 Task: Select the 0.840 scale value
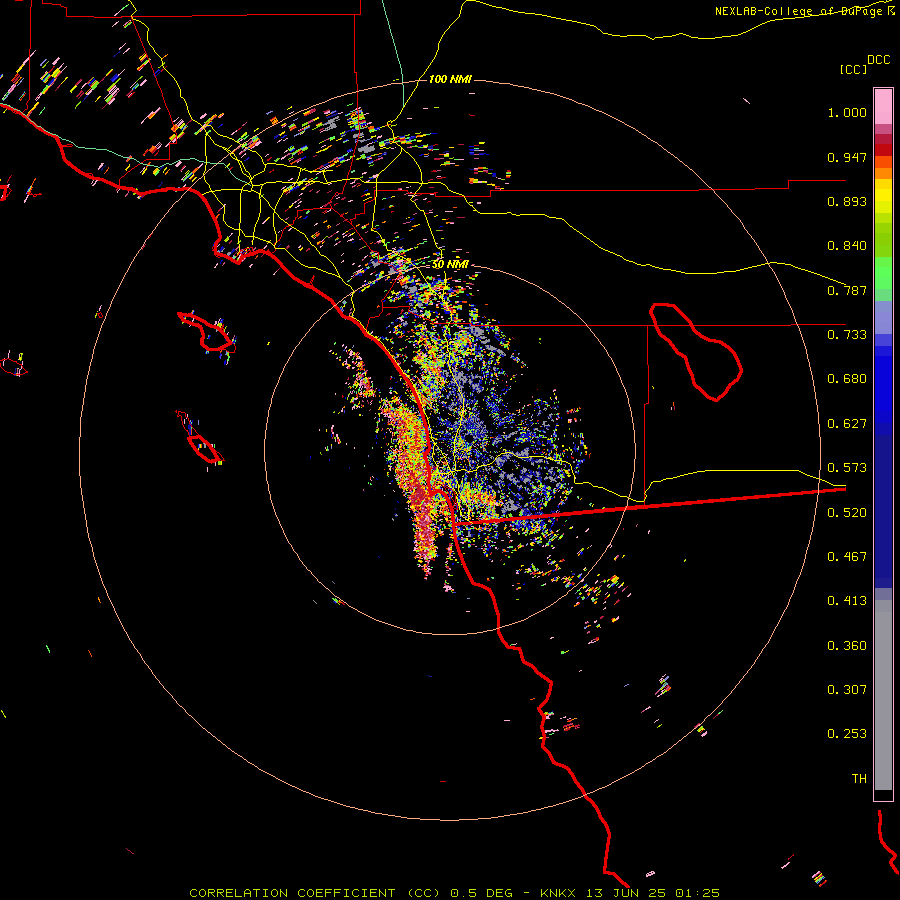[x=847, y=246]
